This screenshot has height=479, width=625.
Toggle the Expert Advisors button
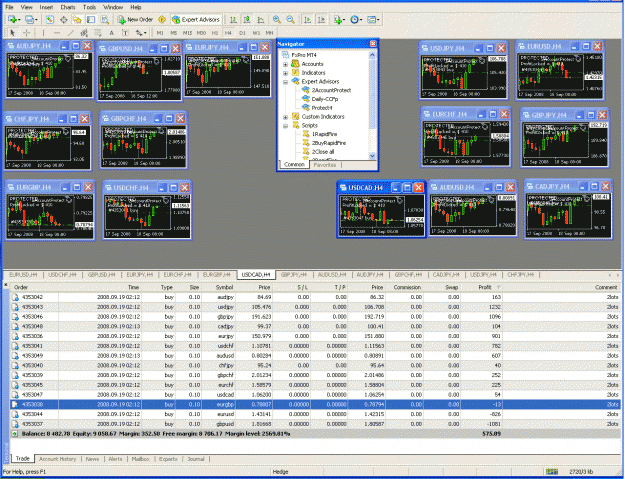pyautogui.click(x=196, y=19)
